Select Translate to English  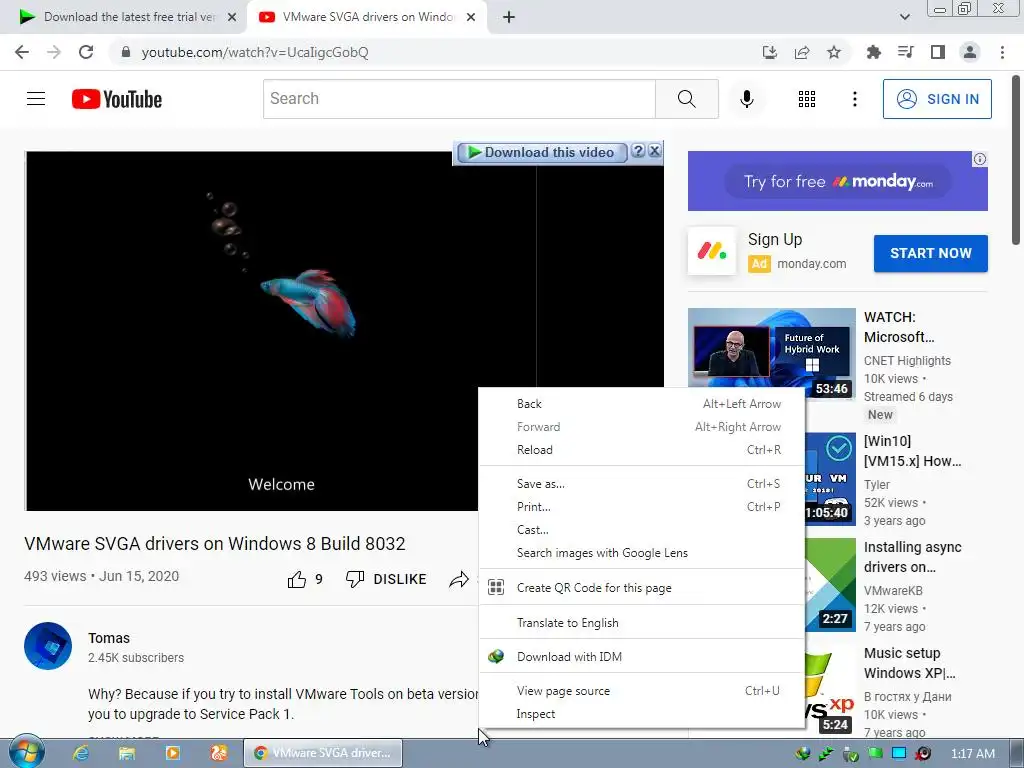click(641, 622)
